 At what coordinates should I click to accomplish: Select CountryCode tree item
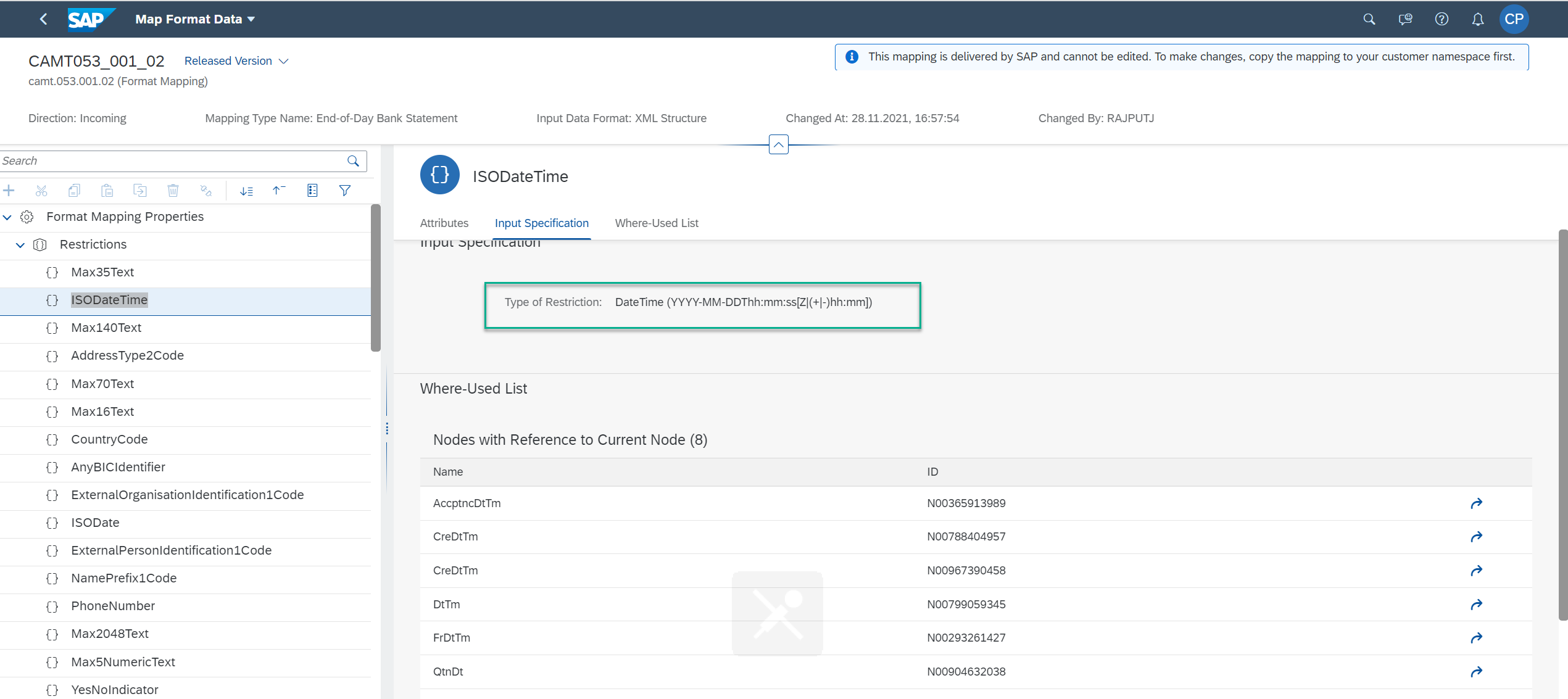185,440
